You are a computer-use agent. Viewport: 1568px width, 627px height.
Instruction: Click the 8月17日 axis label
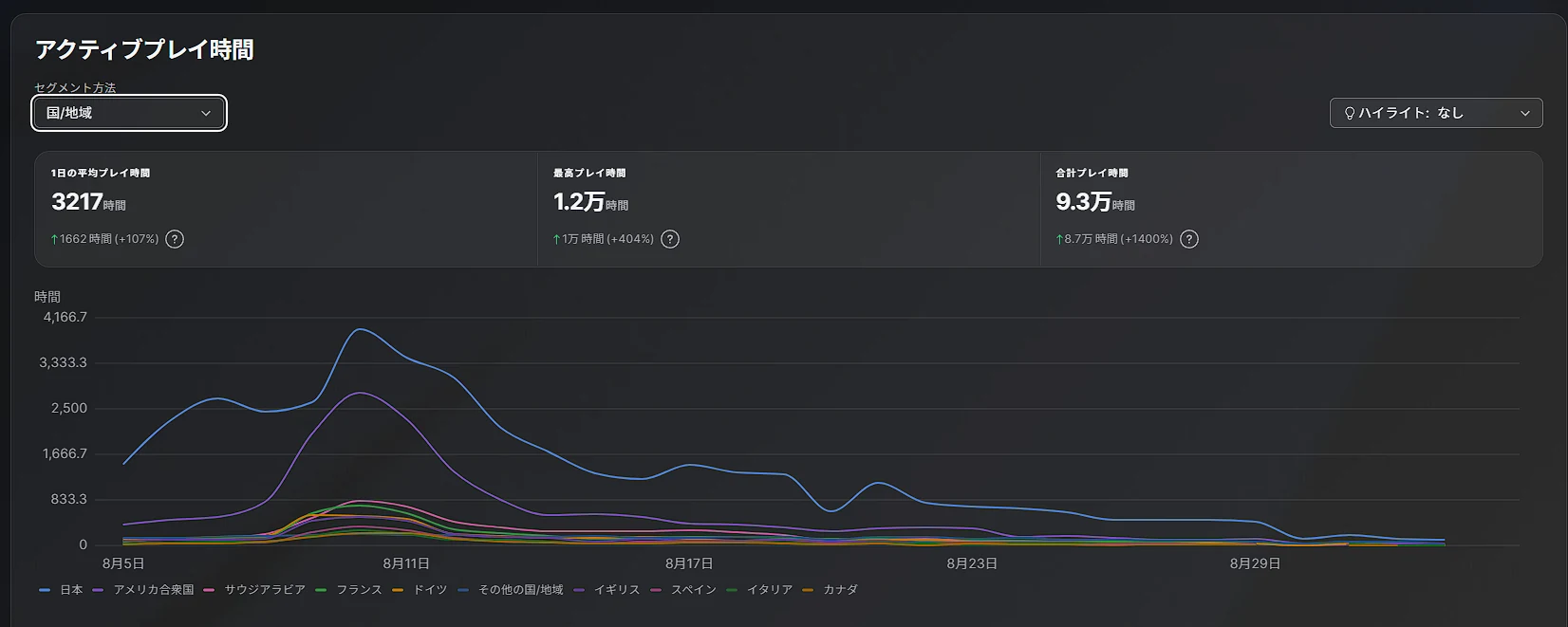pyautogui.click(x=689, y=563)
